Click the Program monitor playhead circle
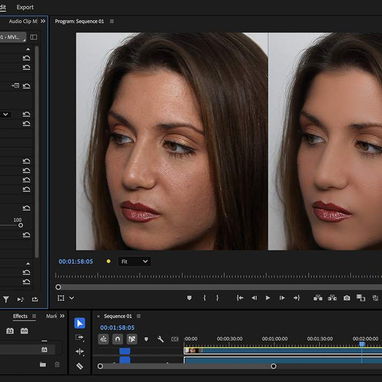 pyautogui.click(x=58, y=287)
